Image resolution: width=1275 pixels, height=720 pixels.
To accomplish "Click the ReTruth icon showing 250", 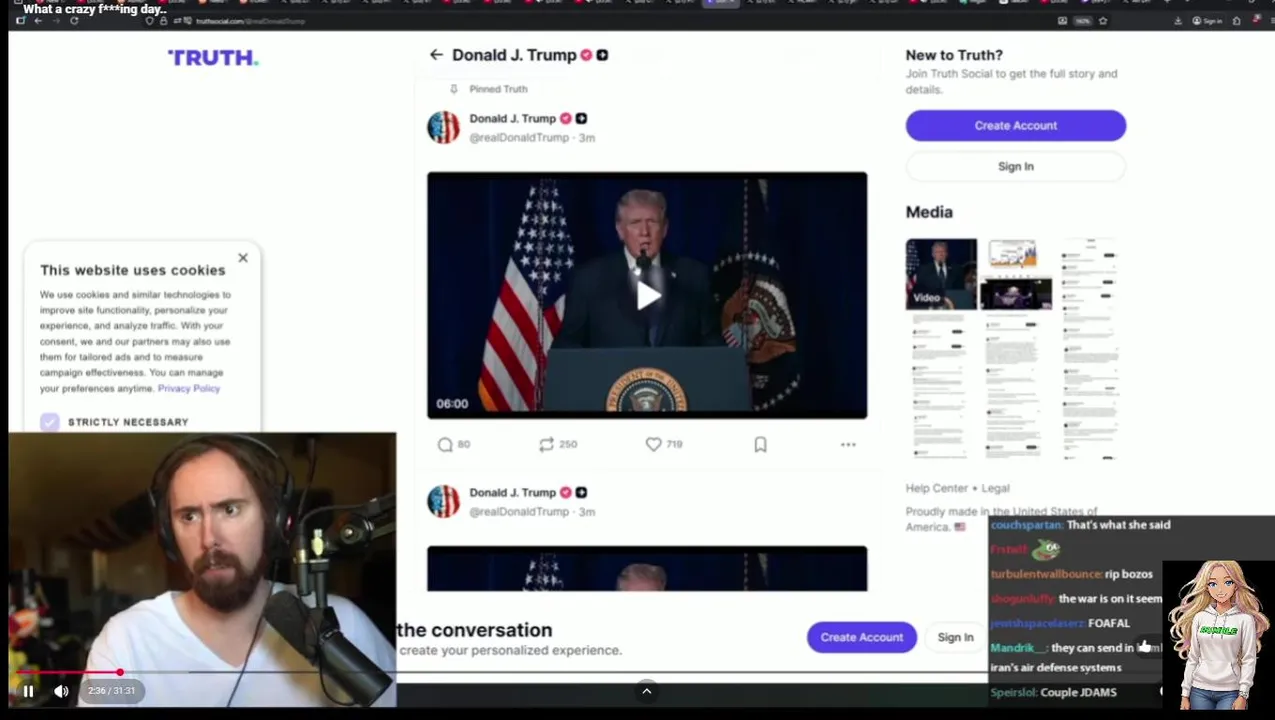I will (546, 444).
